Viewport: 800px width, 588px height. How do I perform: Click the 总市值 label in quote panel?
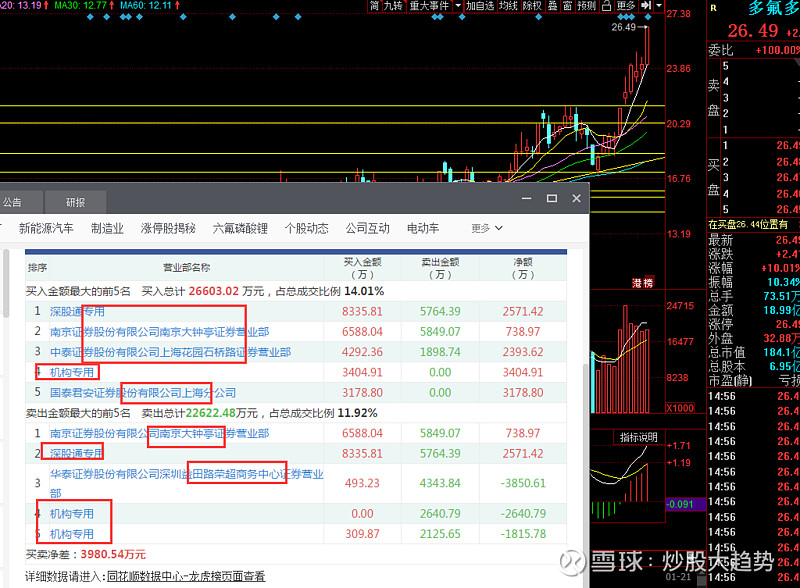point(727,352)
